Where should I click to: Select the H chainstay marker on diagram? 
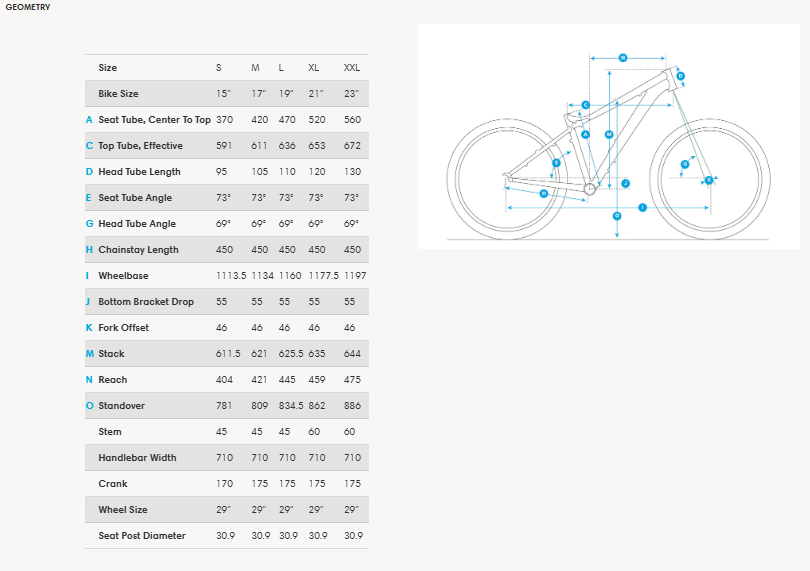(544, 193)
